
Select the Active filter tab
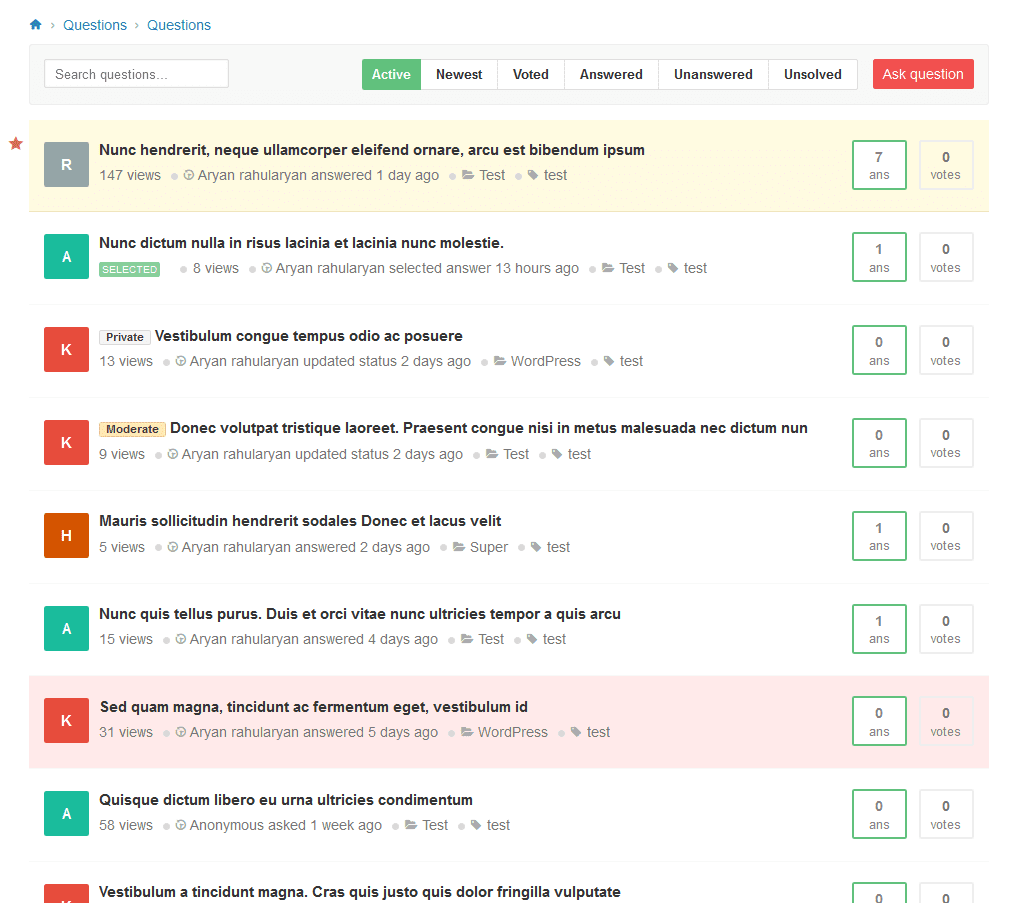391,74
